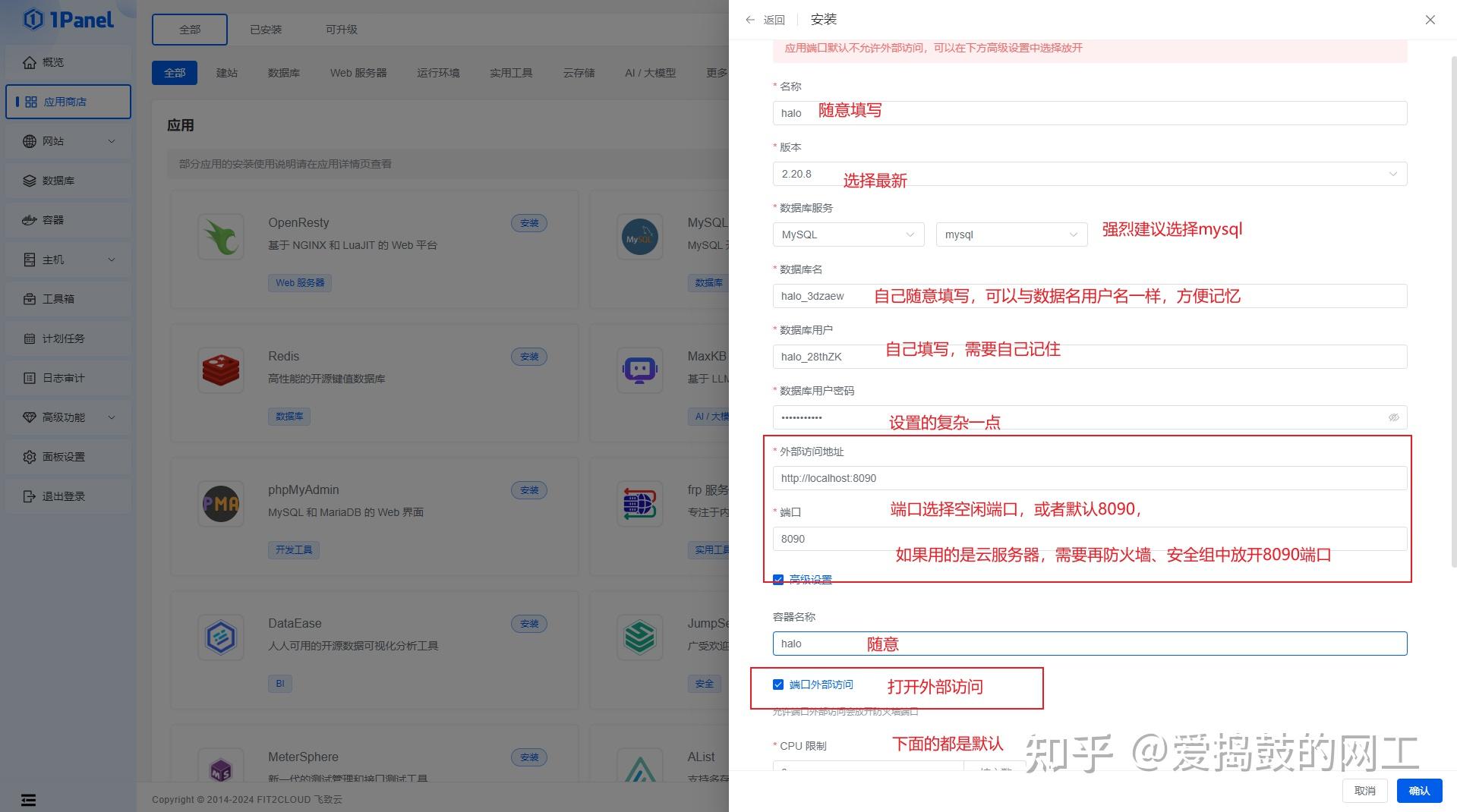The image size is (1457, 812).
Task: Click the OpenResty app icon
Action: (x=221, y=237)
